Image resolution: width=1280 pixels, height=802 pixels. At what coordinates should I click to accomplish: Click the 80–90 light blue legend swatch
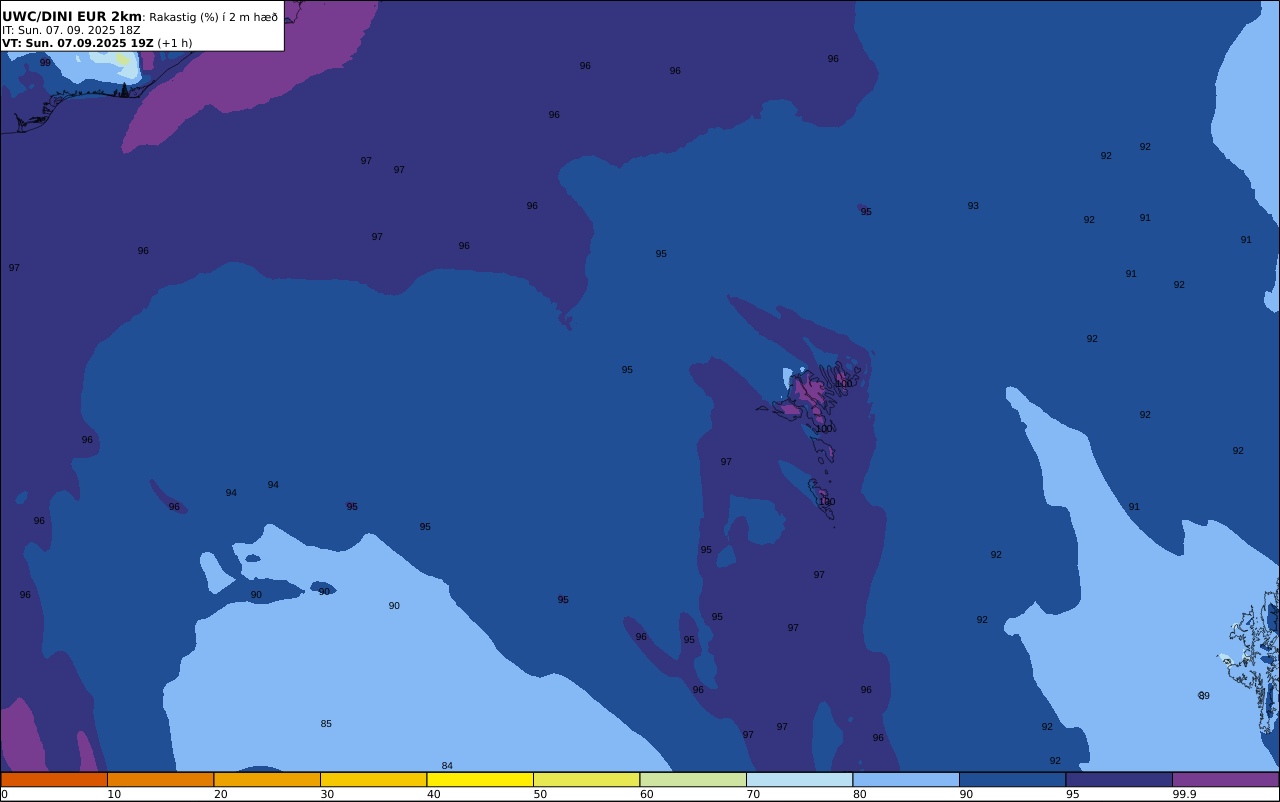click(906, 779)
